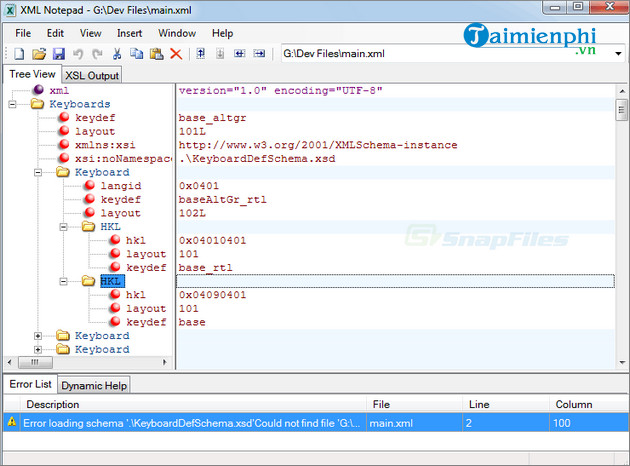Click the Open file toolbar icon
Viewport: 630px width, 466px height.
[x=39, y=53]
